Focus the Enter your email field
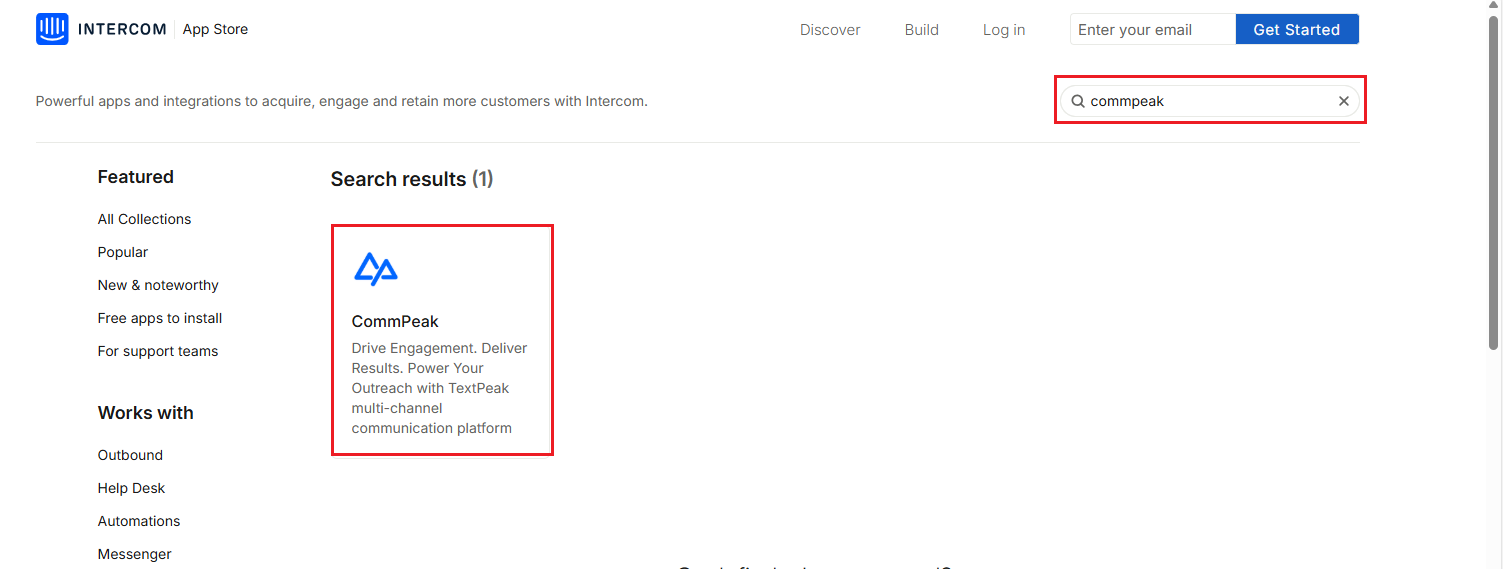Screen dimensions: 1503x569 [x=1153, y=29]
